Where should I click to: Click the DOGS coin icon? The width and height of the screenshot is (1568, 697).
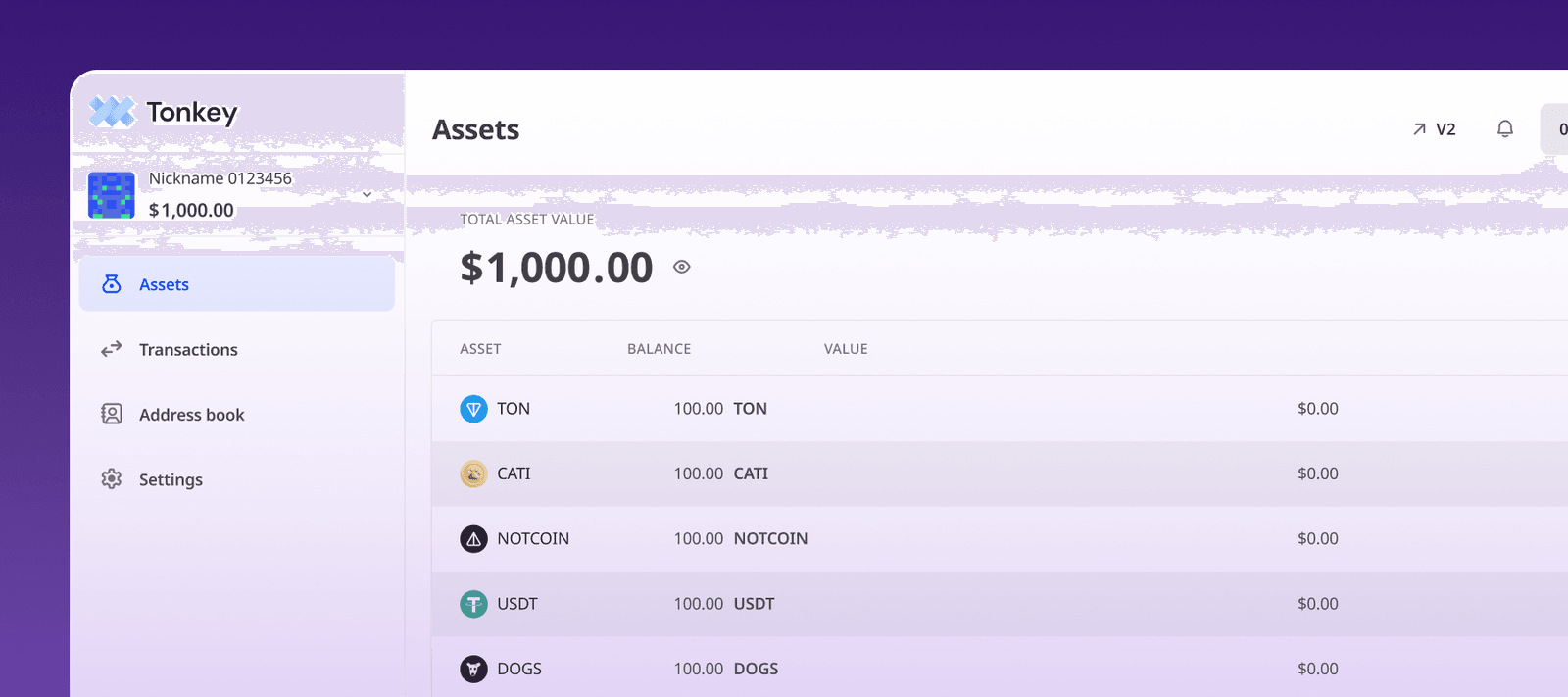473,669
